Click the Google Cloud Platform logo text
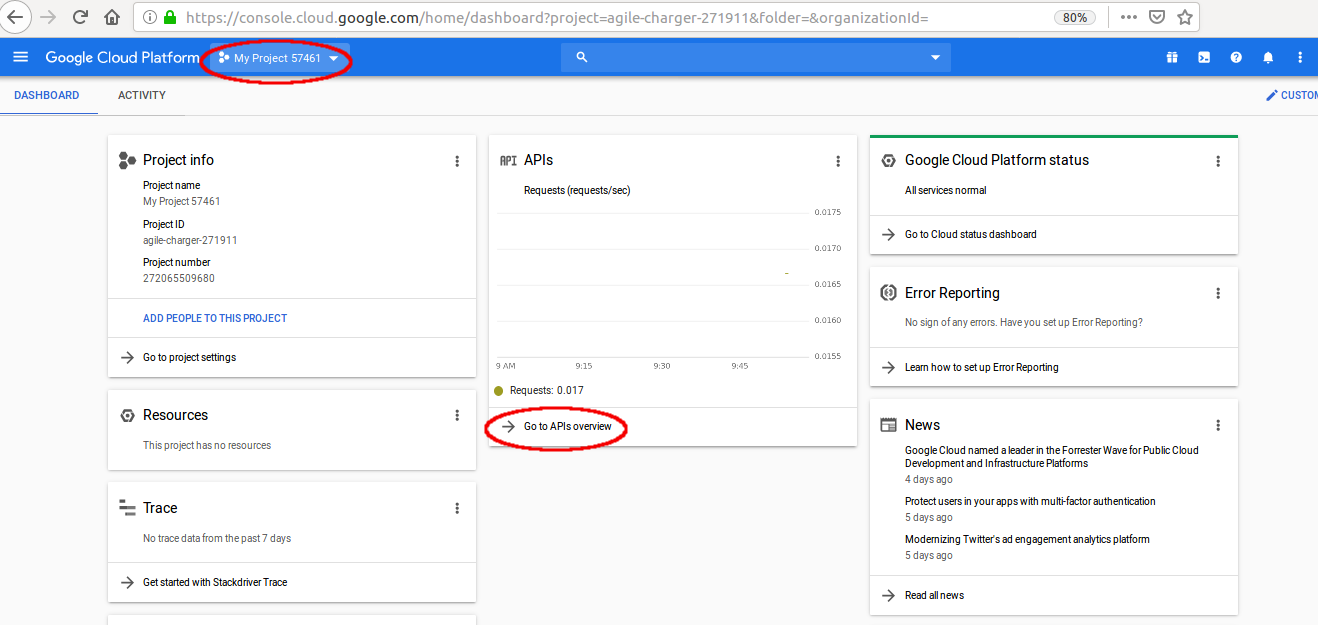1318x625 pixels. [122, 58]
